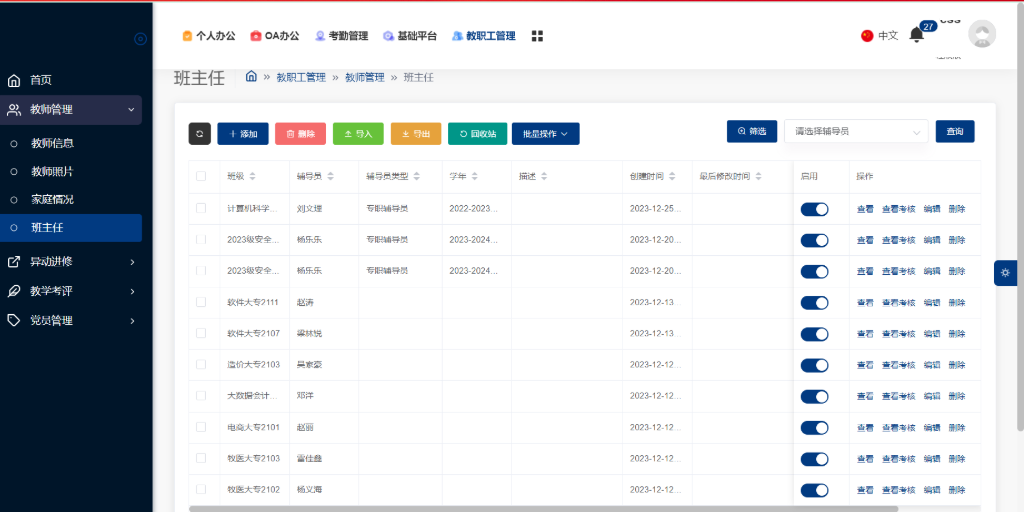Click the 筛选 filter button
Image resolution: width=1024 pixels, height=512 pixels.
(752, 131)
